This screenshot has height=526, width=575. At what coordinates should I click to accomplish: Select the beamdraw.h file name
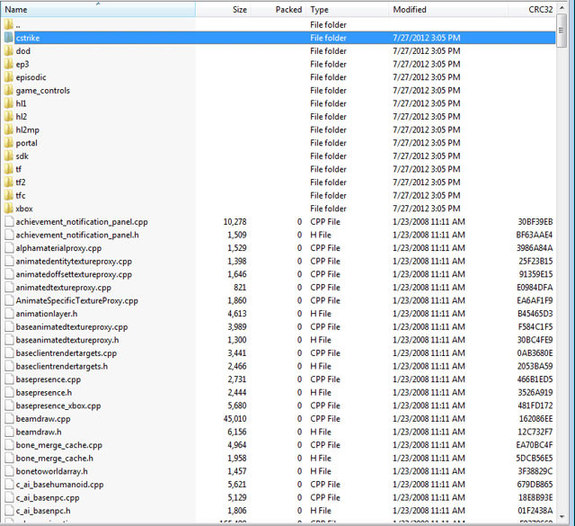click(39, 432)
